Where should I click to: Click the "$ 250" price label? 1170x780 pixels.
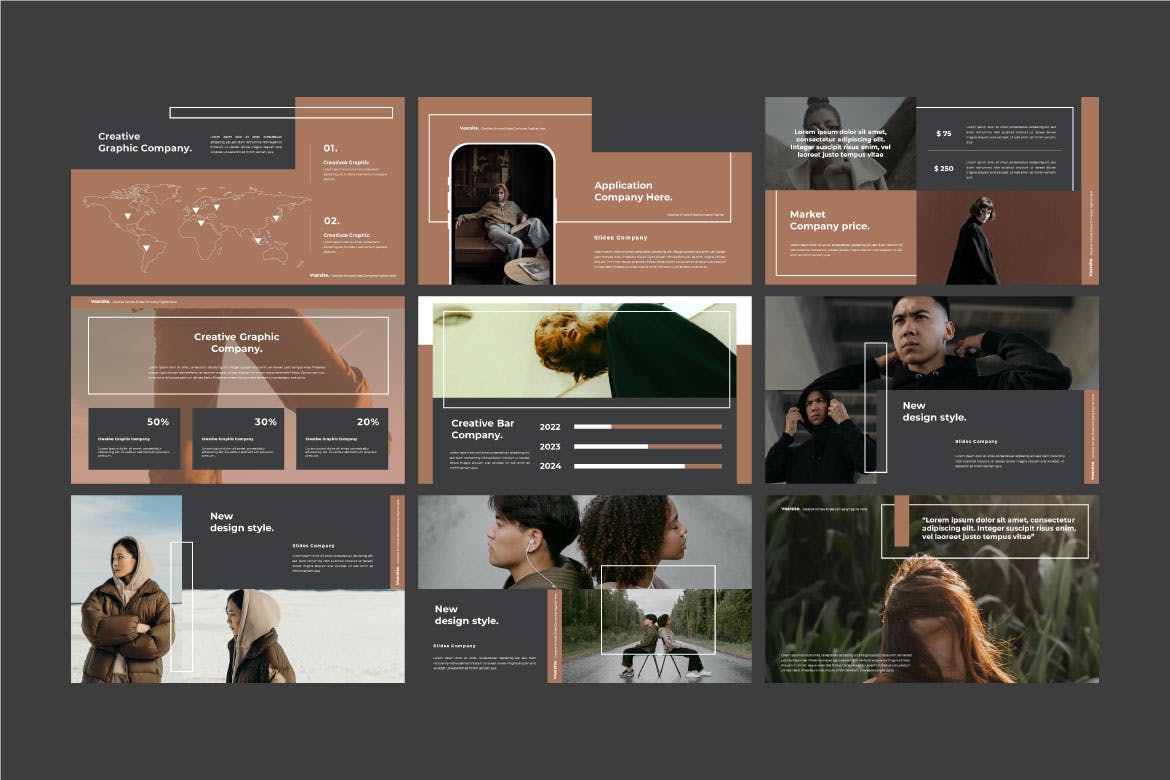pyautogui.click(x=943, y=169)
